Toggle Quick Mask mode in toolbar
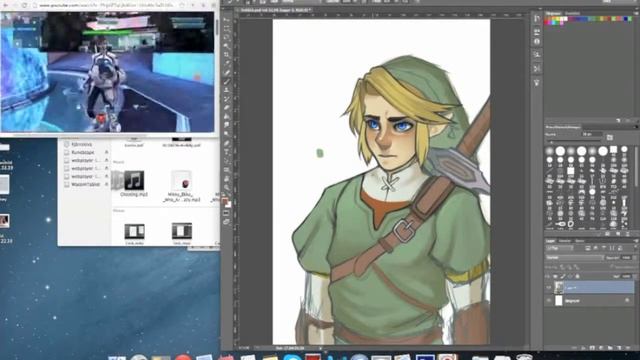Viewport: 640px width, 360px height. [227, 213]
